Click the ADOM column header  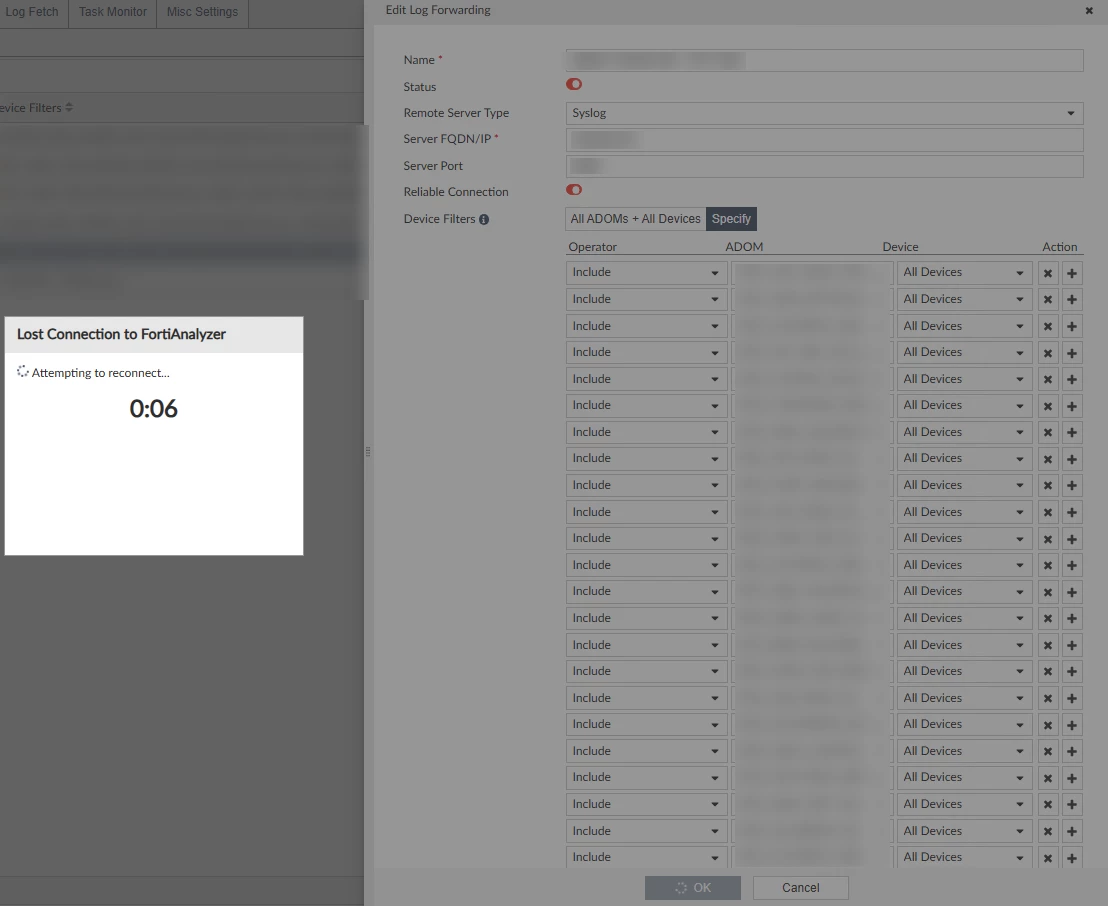(744, 247)
